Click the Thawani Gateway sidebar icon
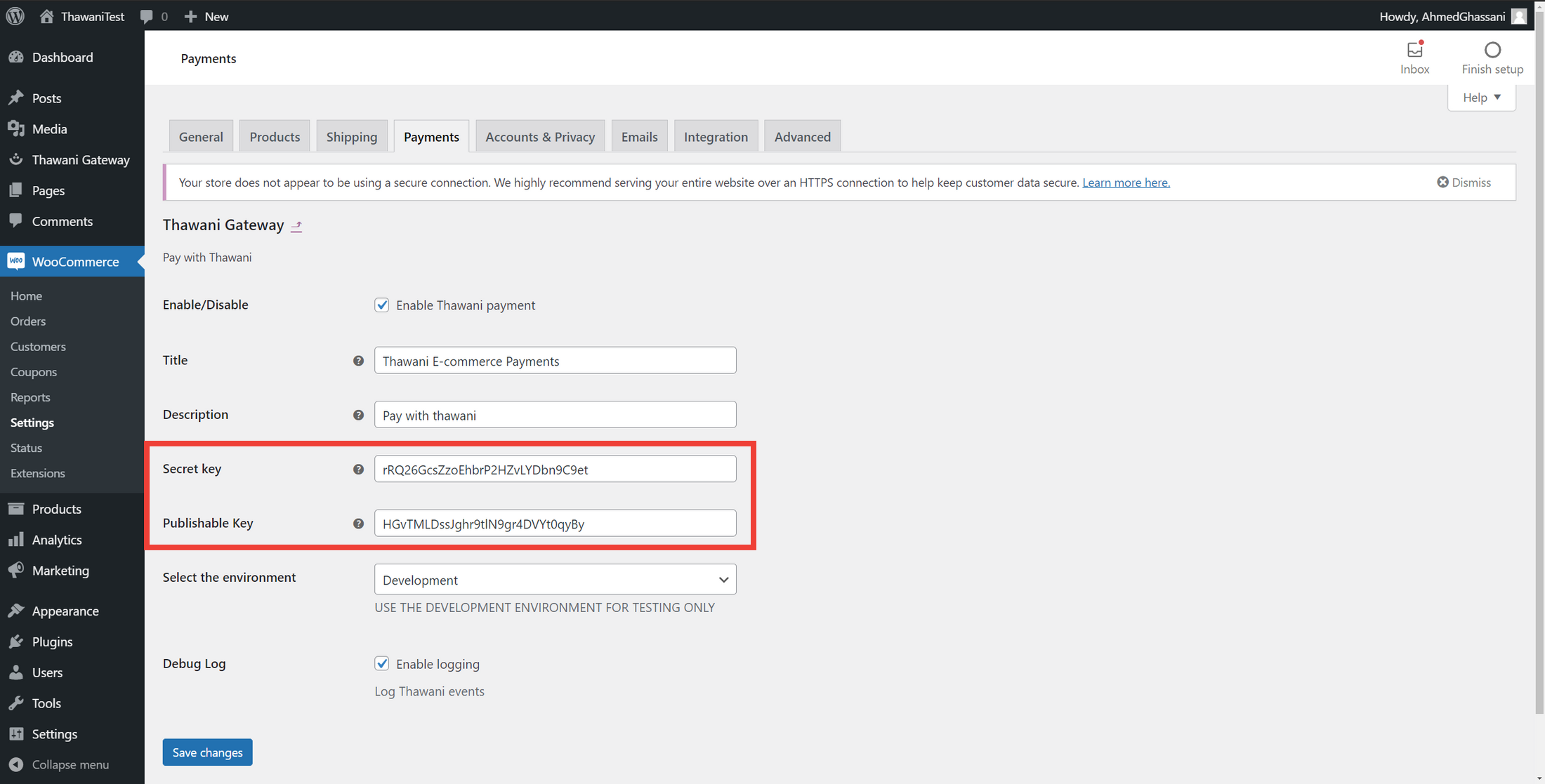Viewport: 1545px width, 784px height. tap(16, 159)
